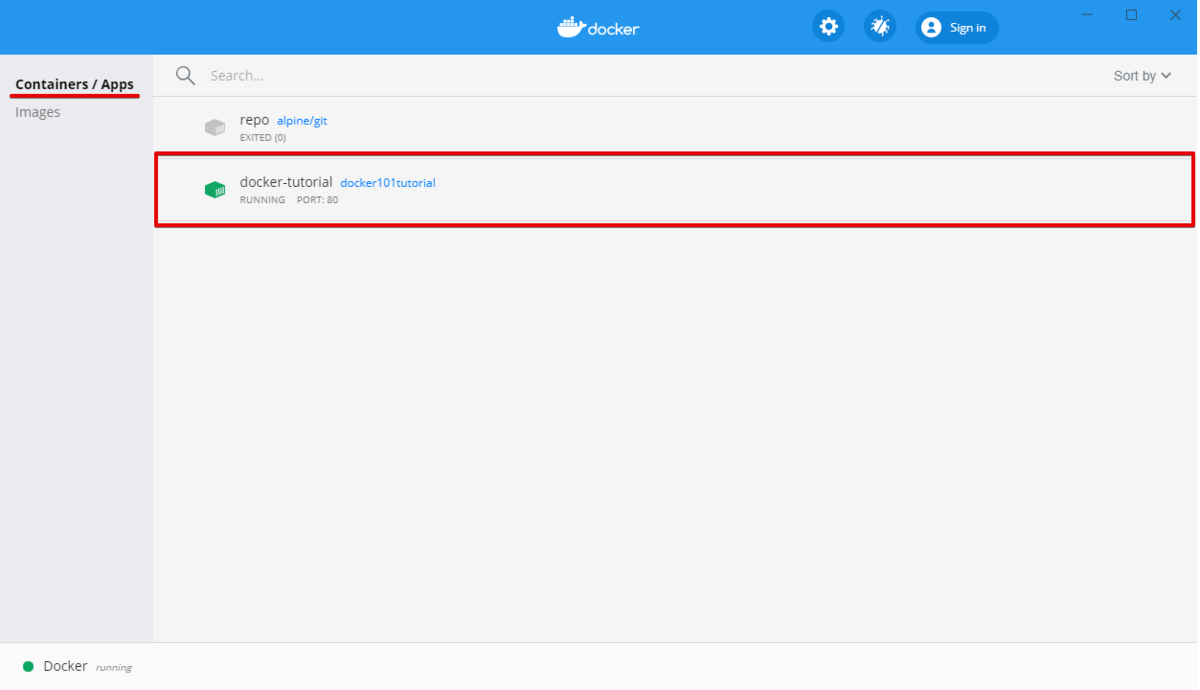Click PORT: 80 text of docker-tutorial
The height and width of the screenshot is (690, 1200).
point(318,200)
